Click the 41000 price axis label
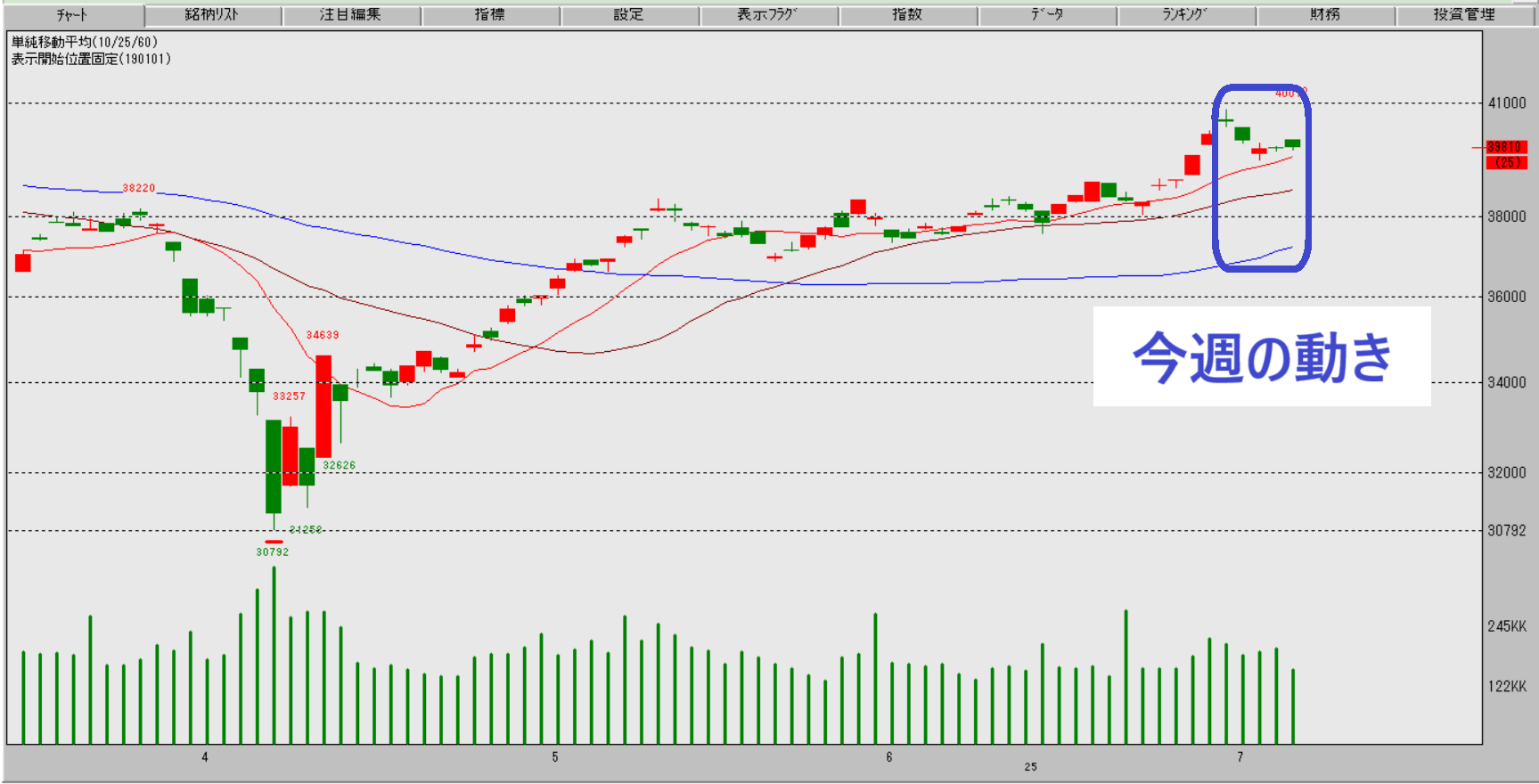This screenshot has width=1539, height=784. coord(1507,103)
